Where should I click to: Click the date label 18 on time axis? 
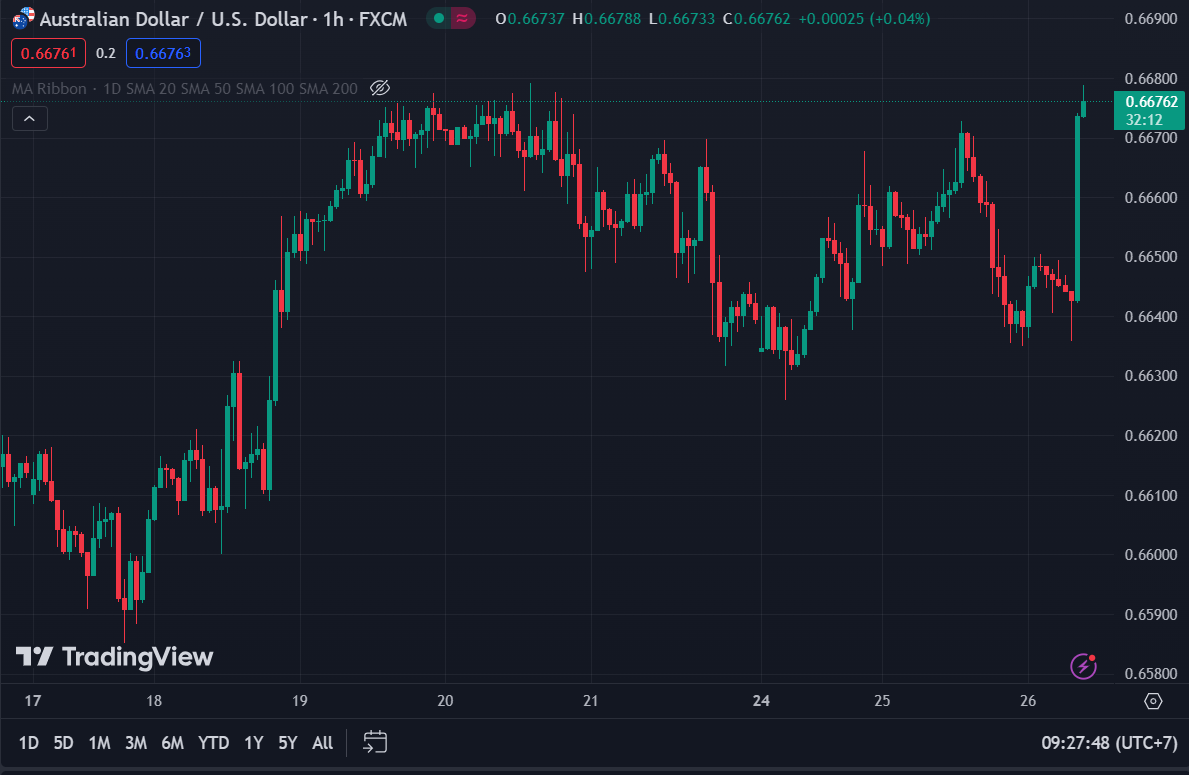(154, 701)
